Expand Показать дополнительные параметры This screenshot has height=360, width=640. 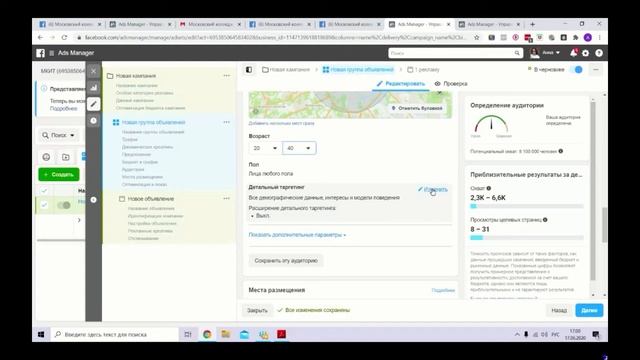(x=297, y=235)
